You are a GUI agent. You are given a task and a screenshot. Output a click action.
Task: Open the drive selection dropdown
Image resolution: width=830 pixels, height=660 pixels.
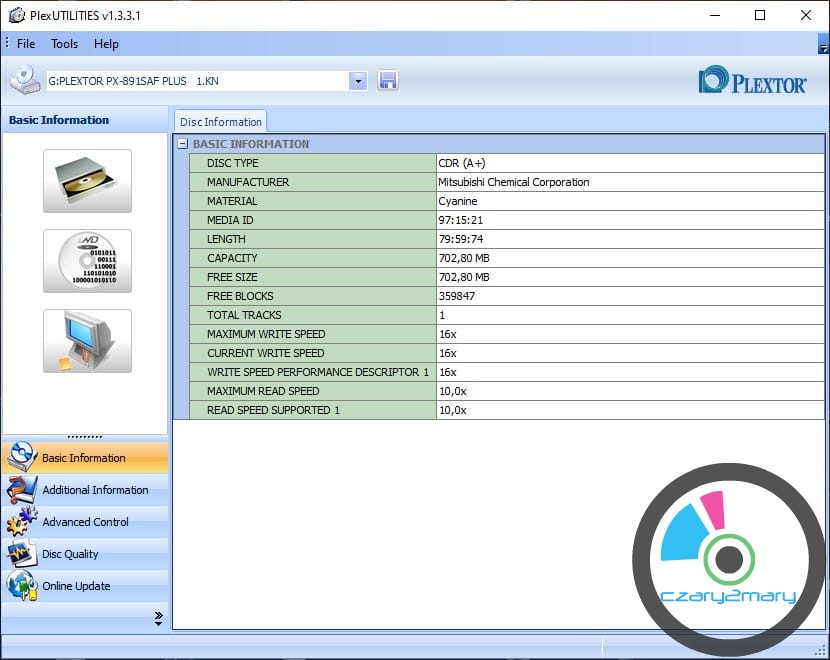[358, 81]
